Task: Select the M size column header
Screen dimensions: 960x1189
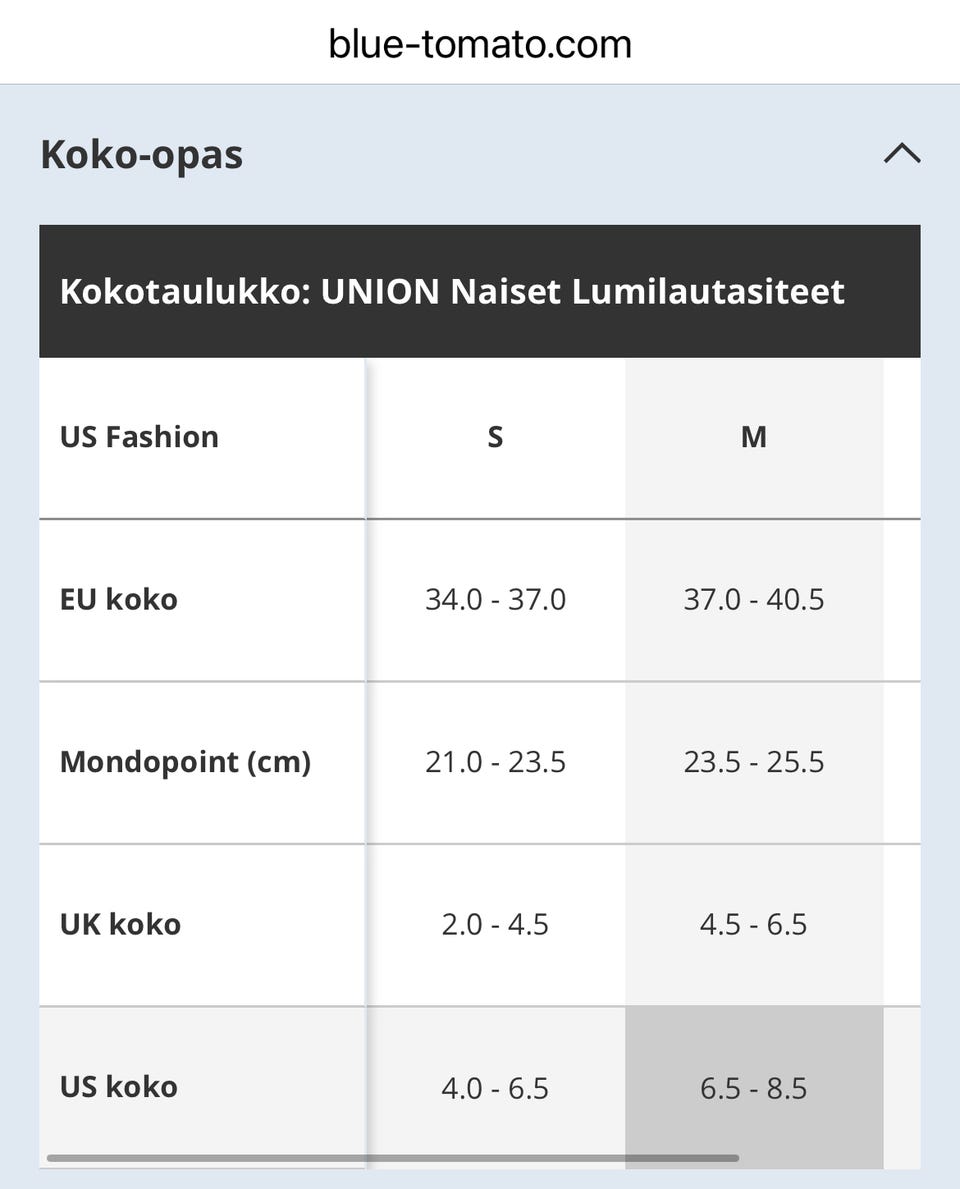Action: [x=754, y=437]
